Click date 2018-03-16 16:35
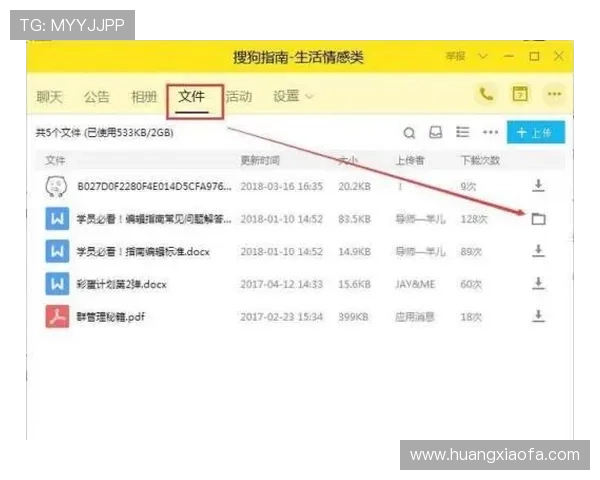Screen dimensions: 600x480 coord(282,186)
